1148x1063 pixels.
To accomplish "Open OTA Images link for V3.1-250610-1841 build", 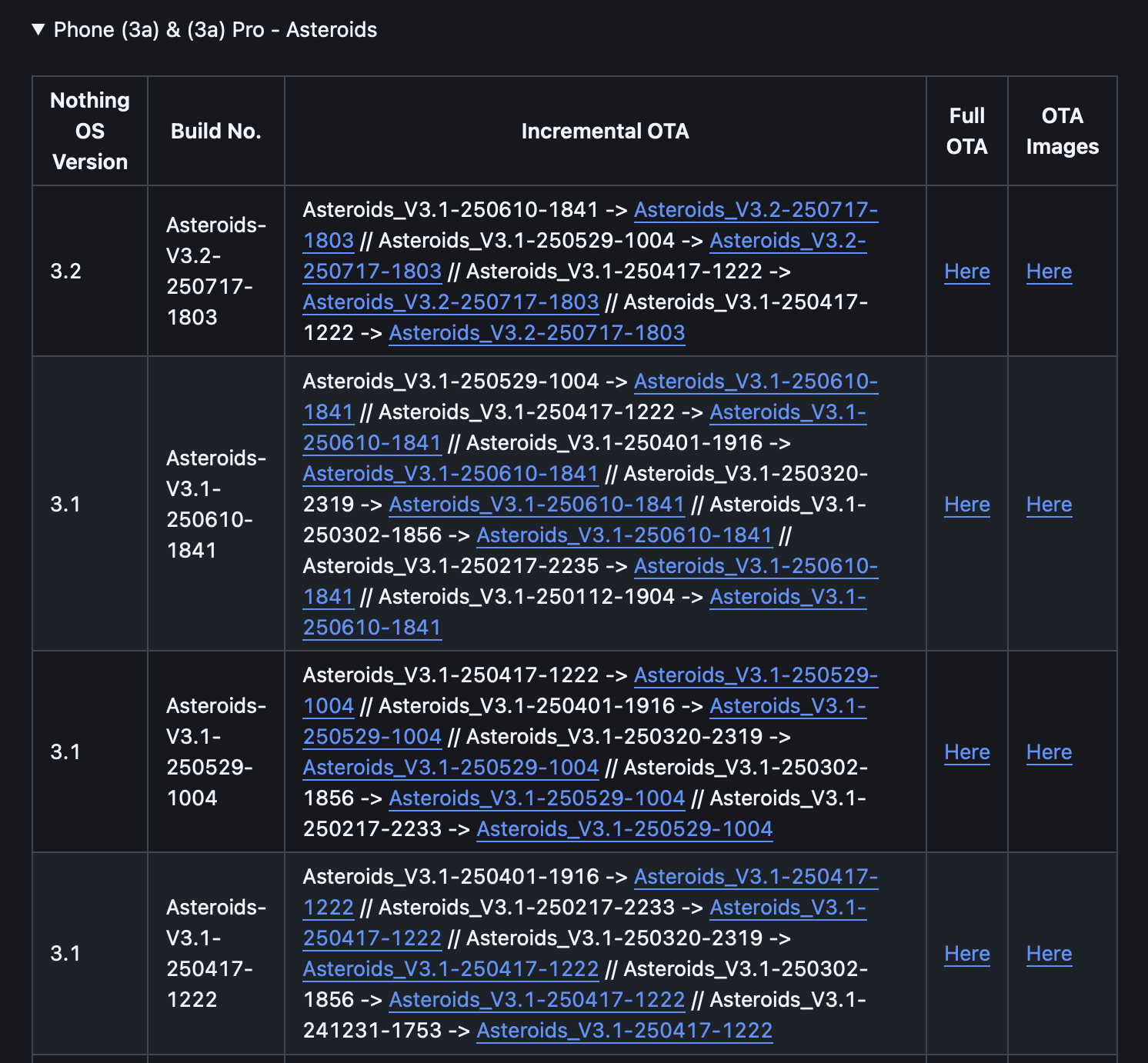I will point(1049,505).
